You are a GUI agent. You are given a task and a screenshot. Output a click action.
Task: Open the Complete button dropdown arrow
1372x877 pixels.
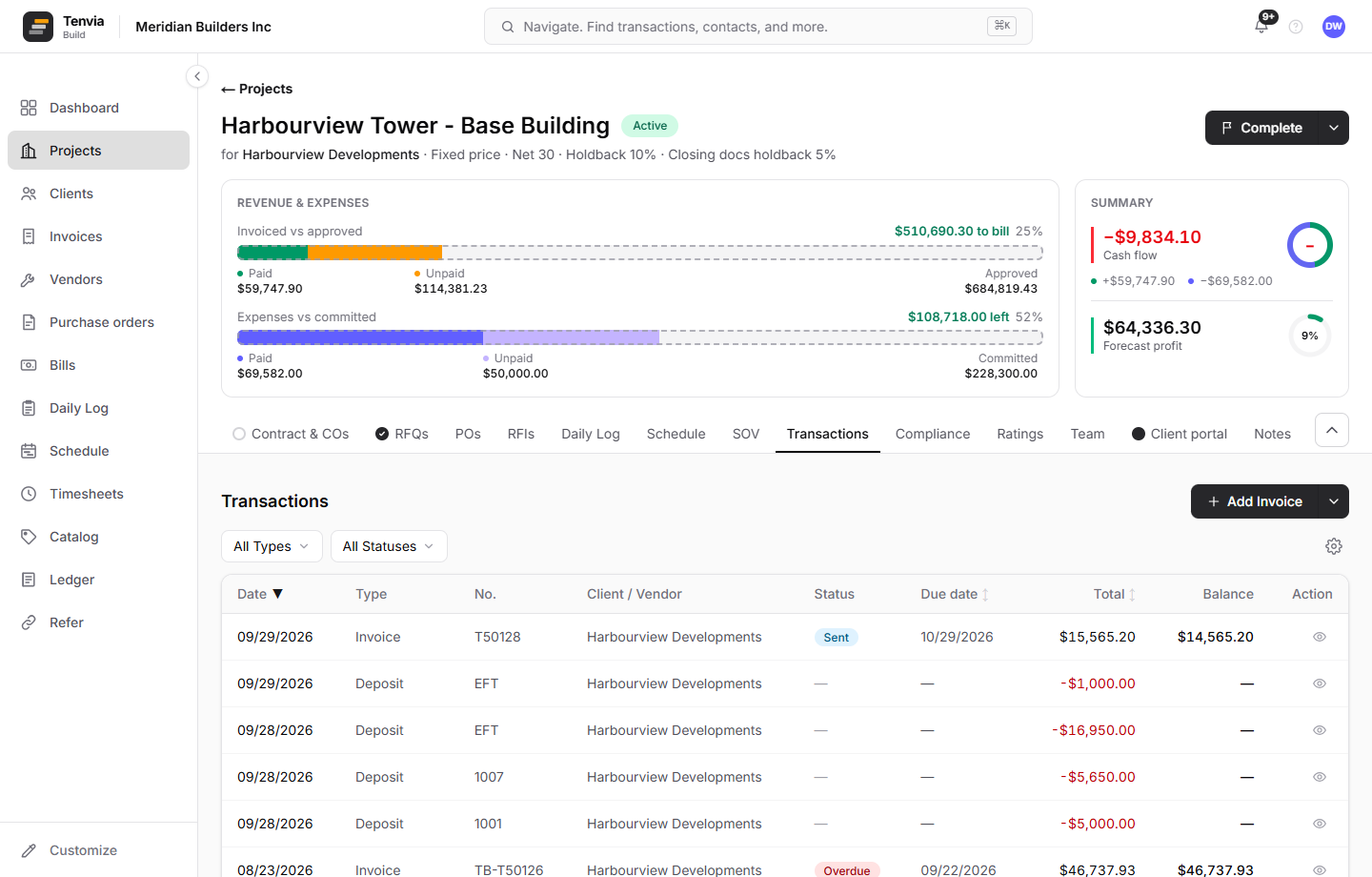[1334, 128]
